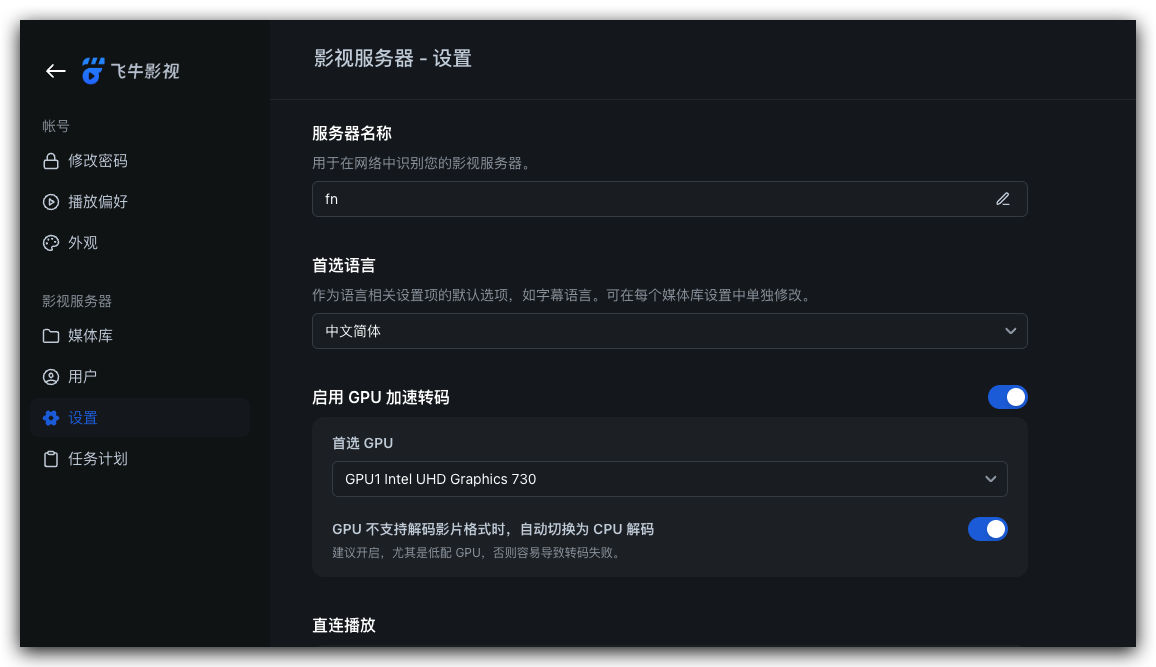Image resolution: width=1156 pixels, height=667 pixels.
Task: Click the palette icon for 外观
Action: point(51,243)
